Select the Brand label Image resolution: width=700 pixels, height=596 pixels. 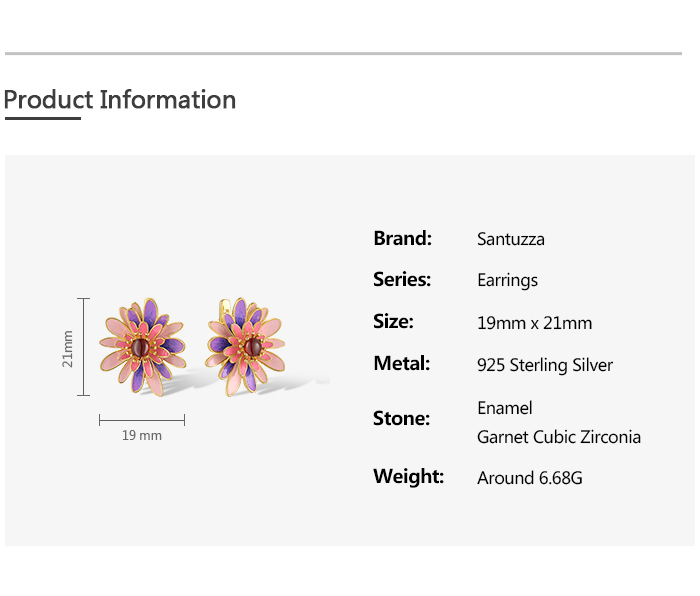point(402,238)
